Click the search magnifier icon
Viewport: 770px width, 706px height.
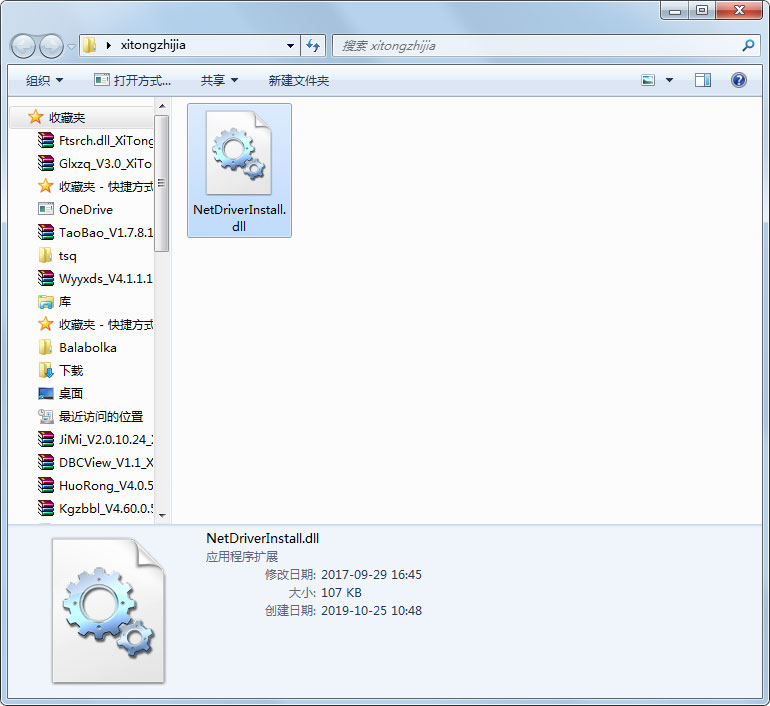748,45
